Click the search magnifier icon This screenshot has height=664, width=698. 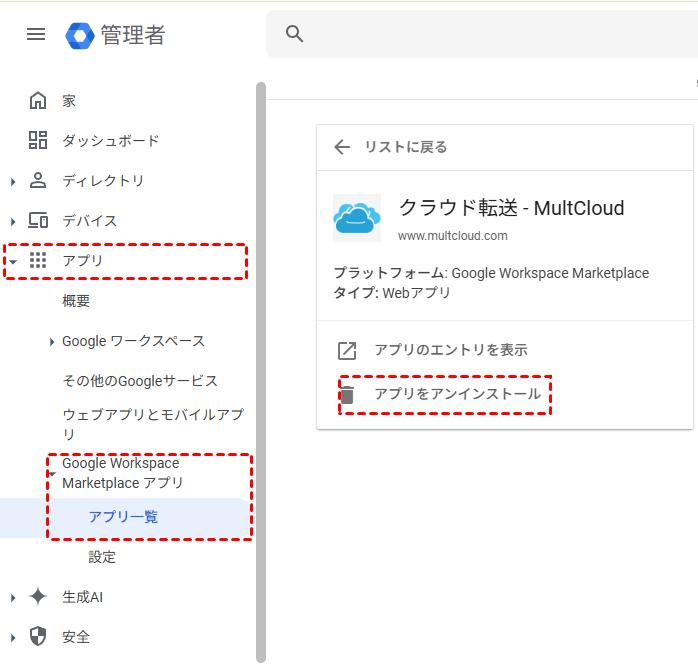[294, 33]
